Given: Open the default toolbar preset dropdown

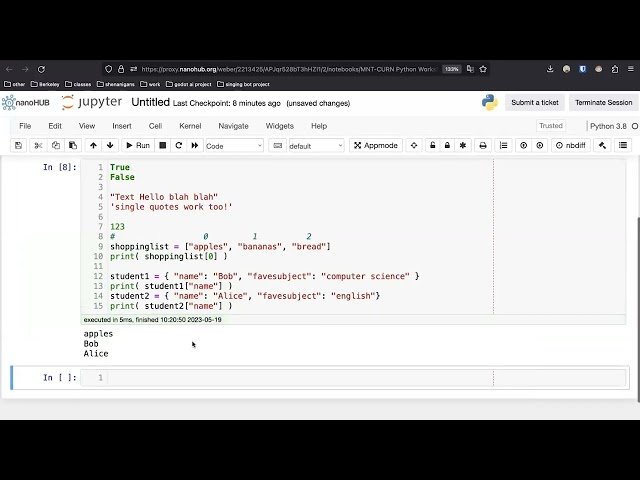Looking at the screenshot, I should click(x=316, y=146).
